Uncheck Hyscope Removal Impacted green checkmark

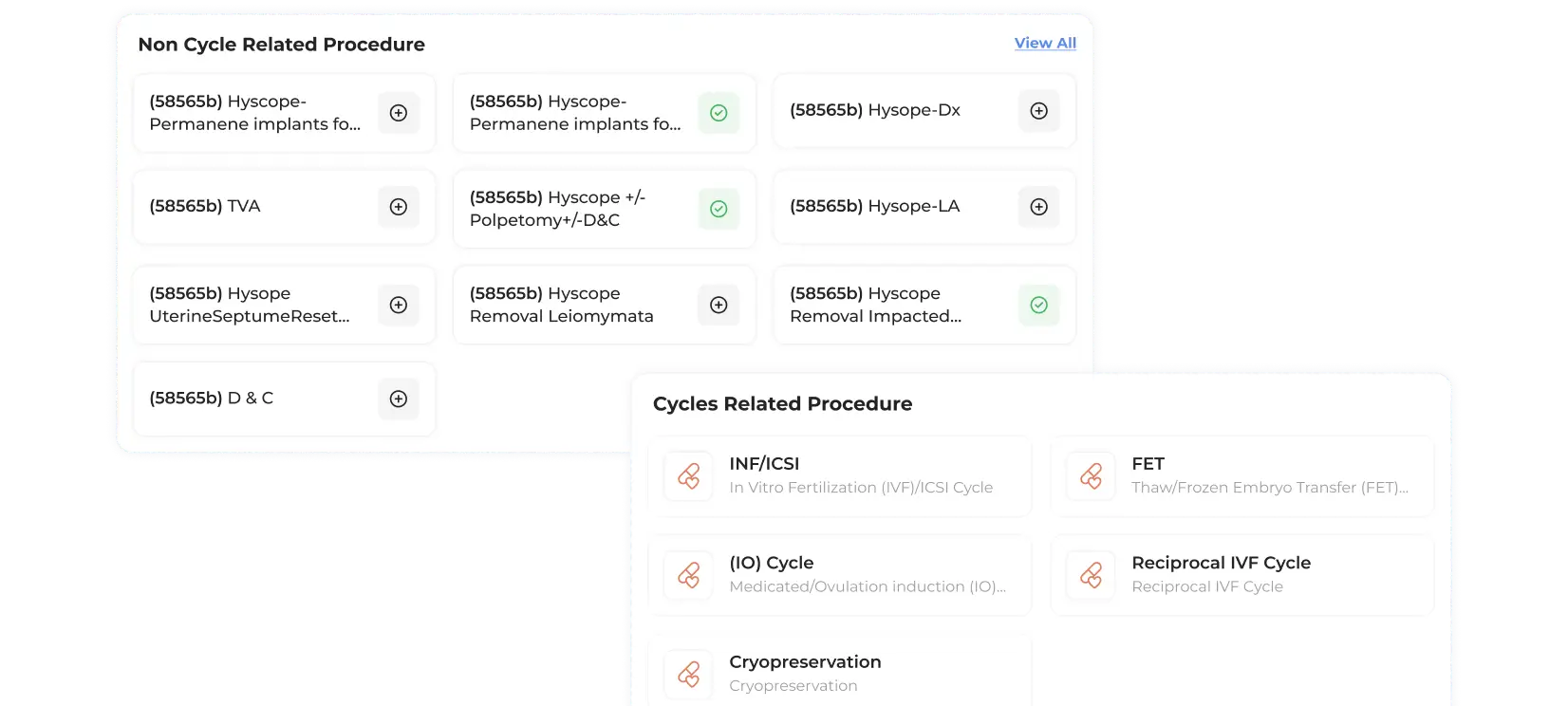point(1038,305)
